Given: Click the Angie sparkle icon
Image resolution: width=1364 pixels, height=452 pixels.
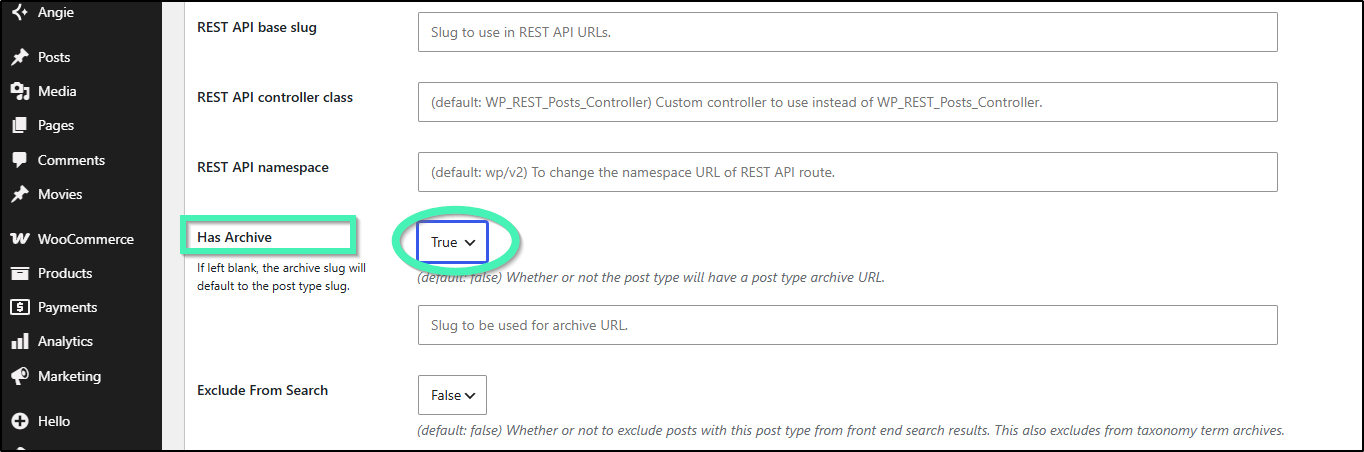Looking at the screenshot, I should [19, 13].
